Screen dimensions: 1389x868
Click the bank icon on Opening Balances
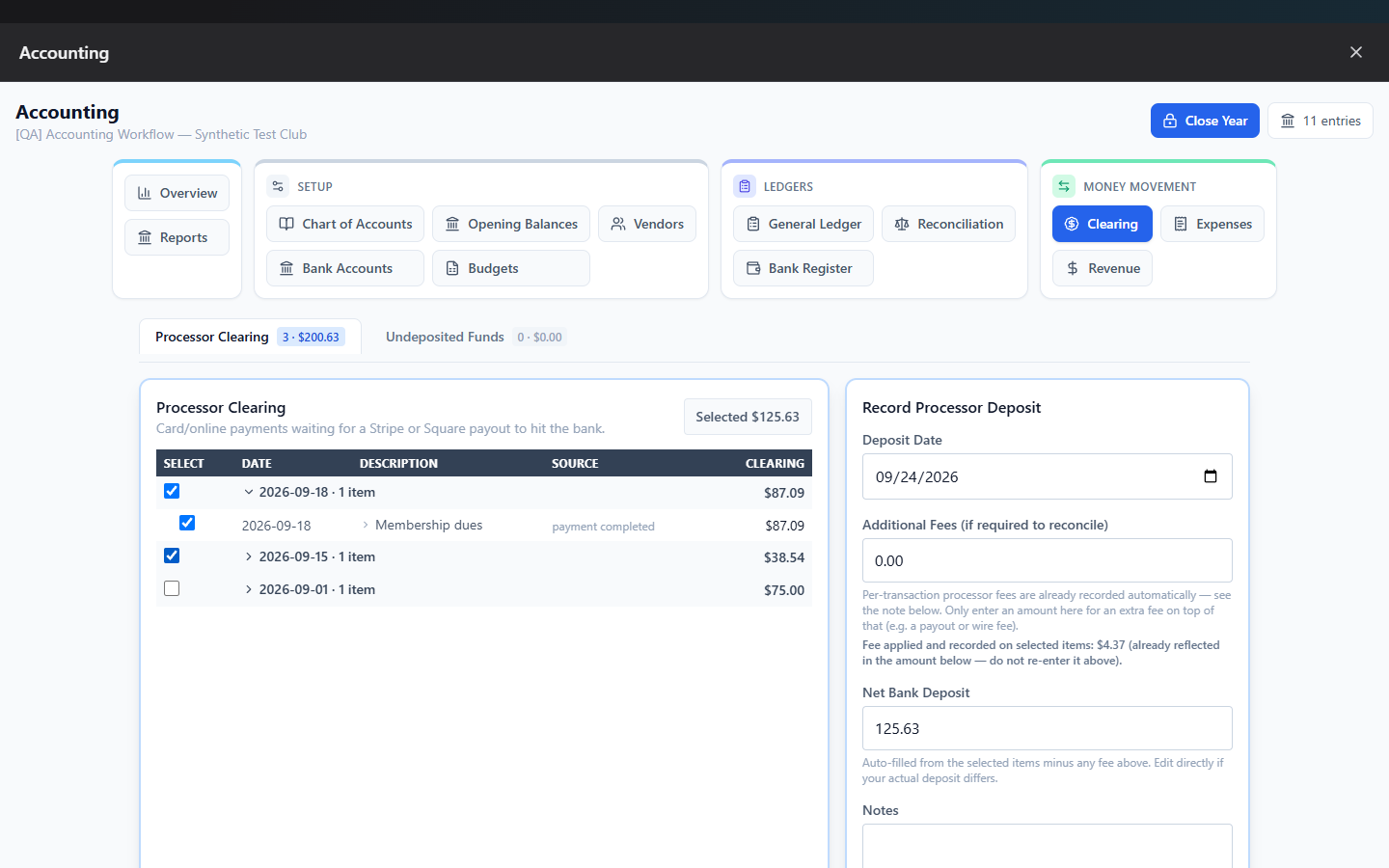pyautogui.click(x=452, y=224)
